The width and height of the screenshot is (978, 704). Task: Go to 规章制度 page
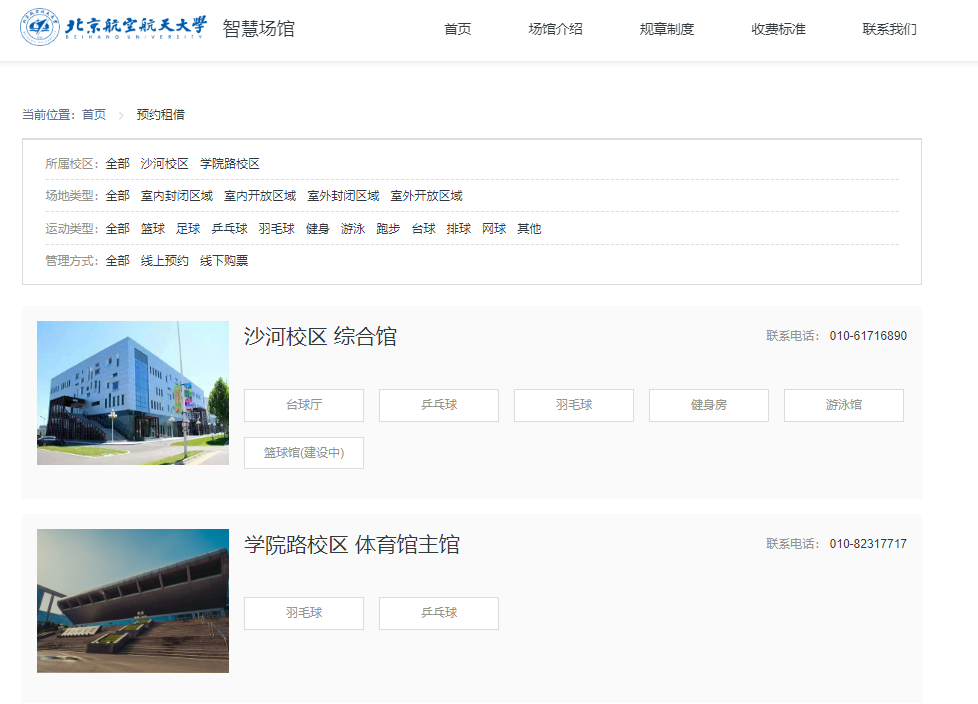tap(667, 29)
